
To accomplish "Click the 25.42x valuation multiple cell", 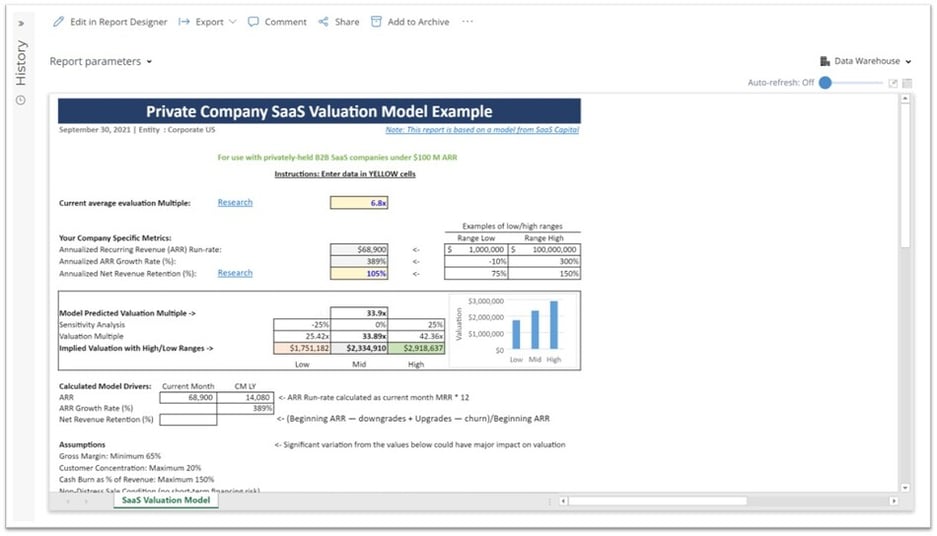I will pyautogui.click(x=302, y=336).
